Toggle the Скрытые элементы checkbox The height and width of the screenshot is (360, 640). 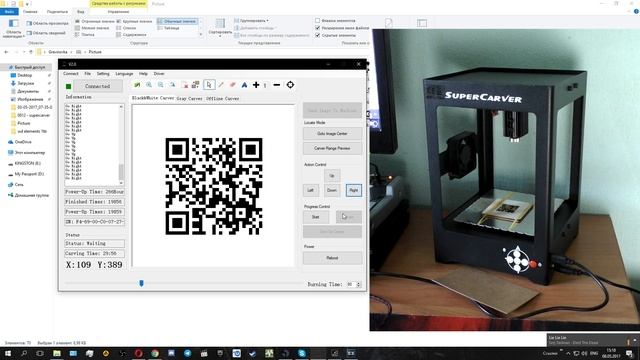(x=318, y=36)
